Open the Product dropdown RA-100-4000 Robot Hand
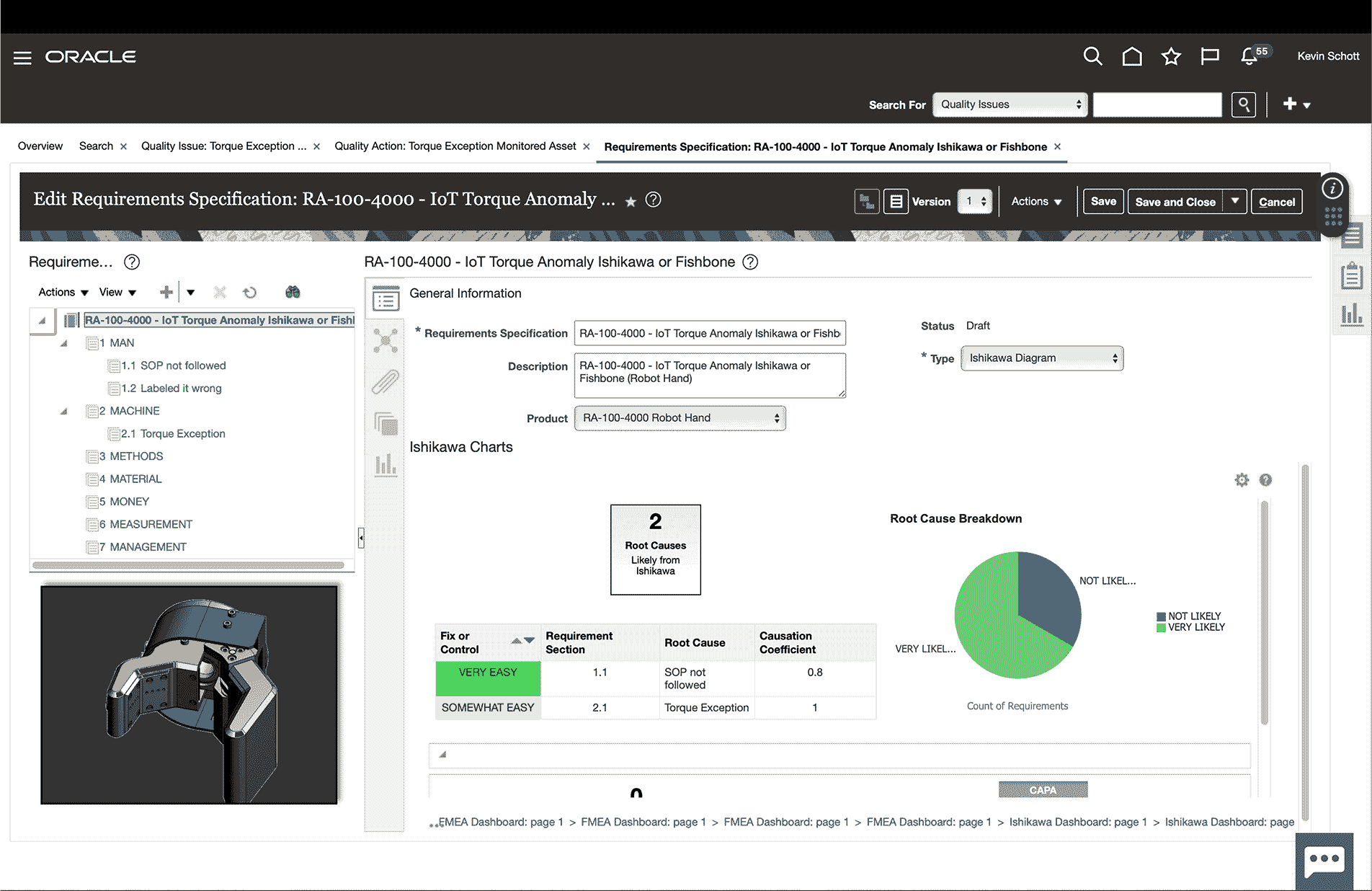1372x891 pixels. [x=680, y=418]
